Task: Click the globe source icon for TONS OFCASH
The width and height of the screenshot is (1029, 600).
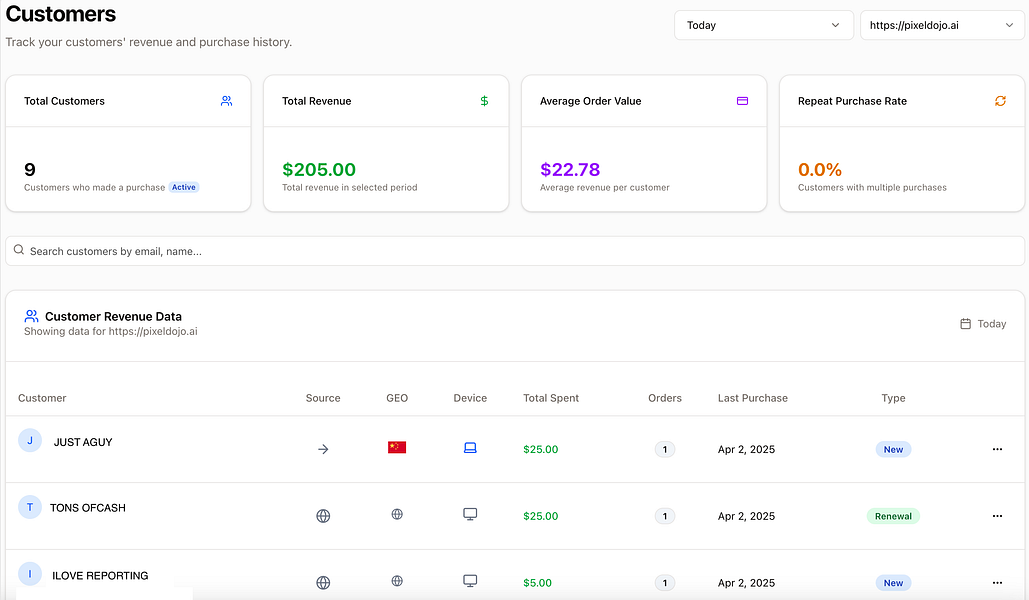Action: point(323,516)
